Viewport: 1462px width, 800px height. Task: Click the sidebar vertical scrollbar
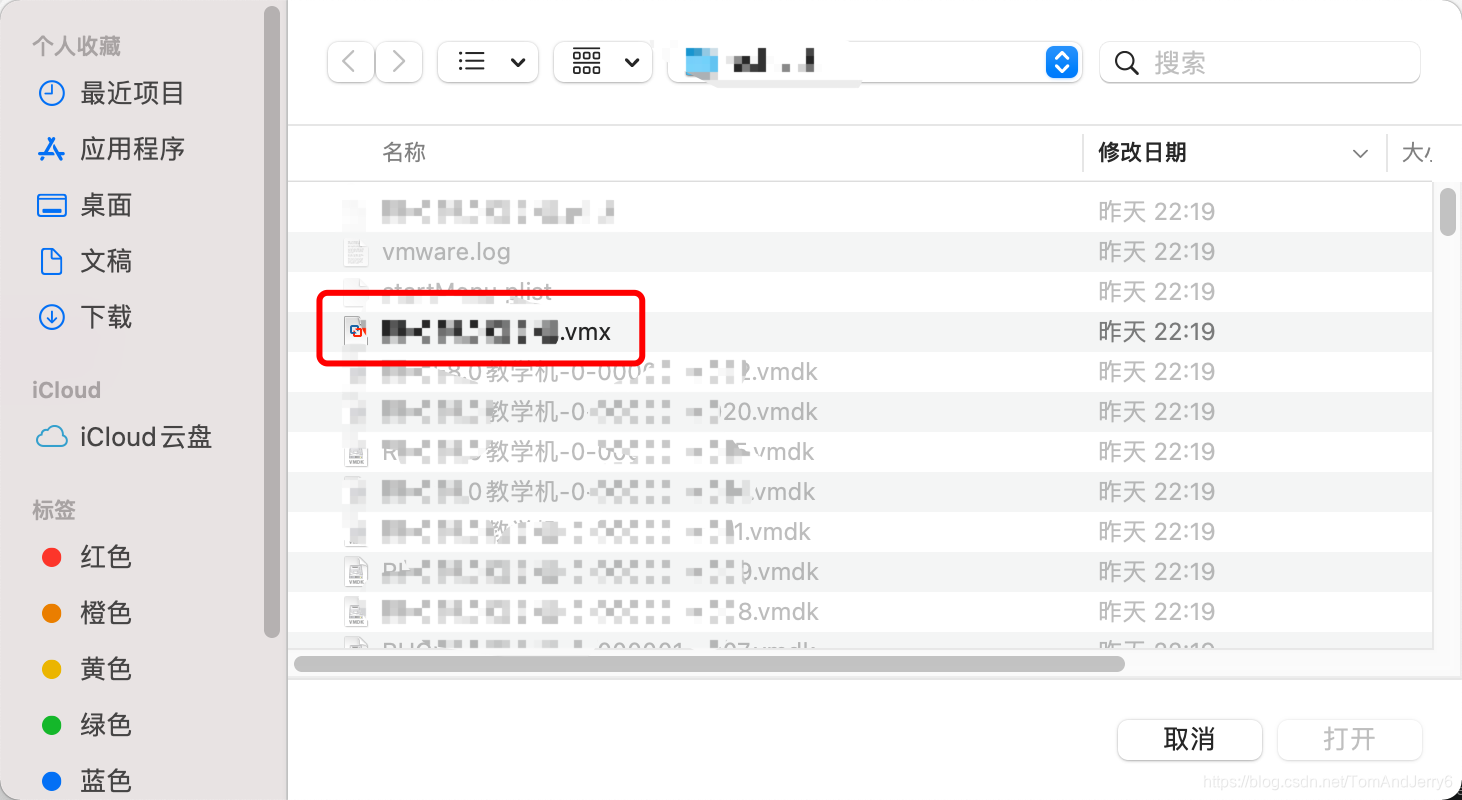272,320
